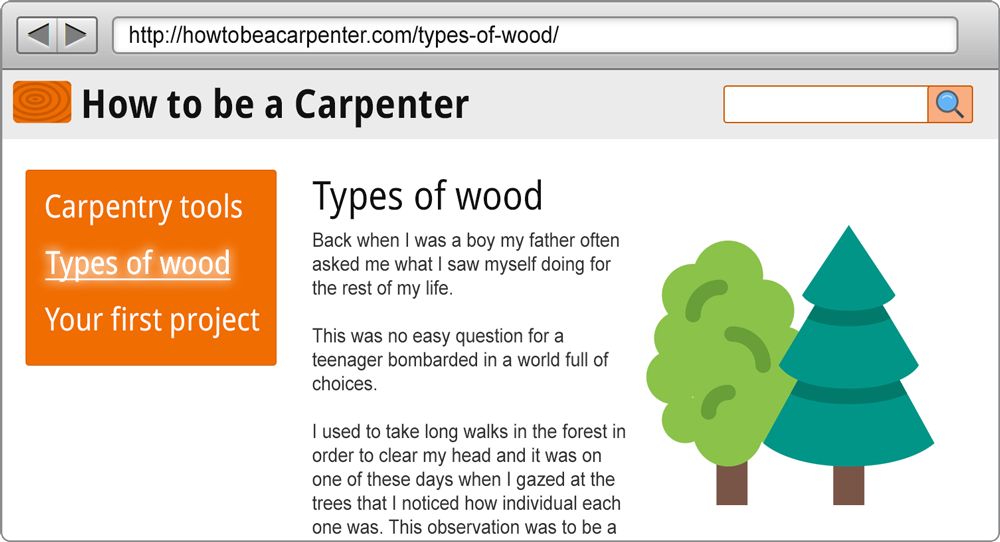The height and width of the screenshot is (542, 1000).
Task: Click inside the site search field
Action: click(x=825, y=104)
